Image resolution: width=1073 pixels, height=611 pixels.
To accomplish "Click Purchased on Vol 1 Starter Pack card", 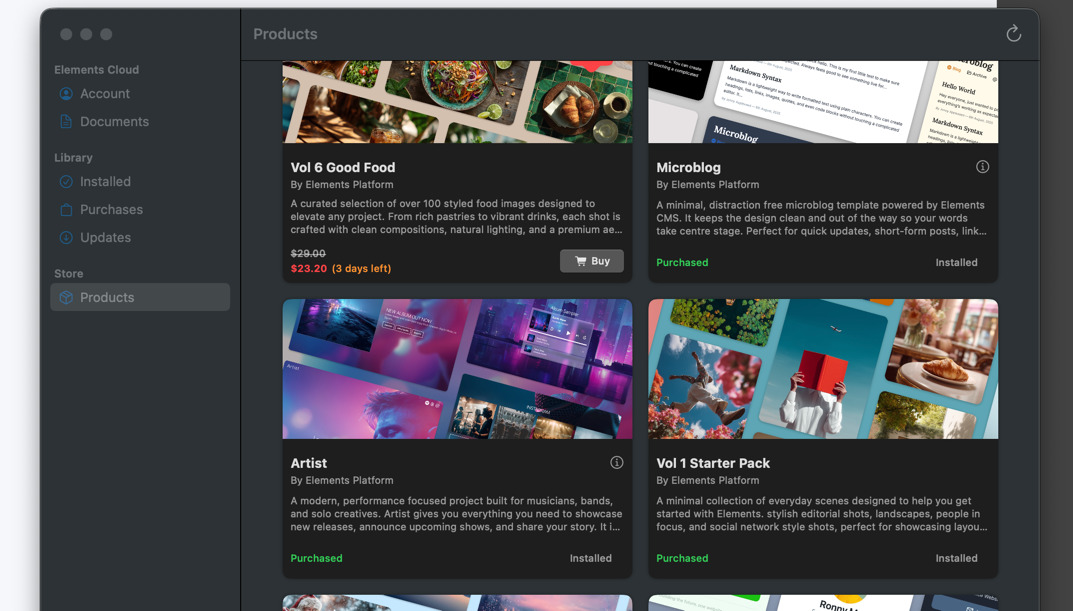I will tap(682, 558).
